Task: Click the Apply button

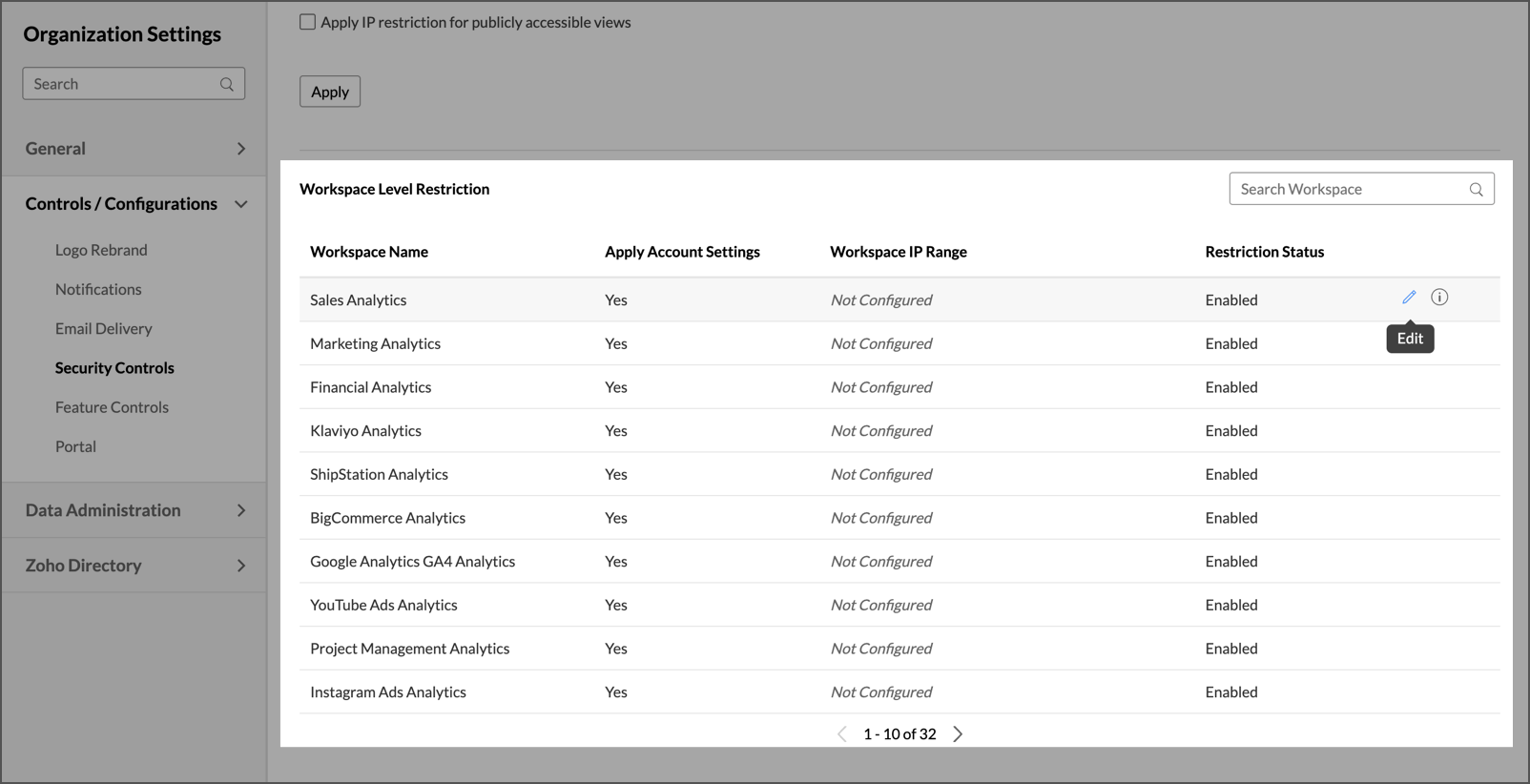Action: (330, 92)
